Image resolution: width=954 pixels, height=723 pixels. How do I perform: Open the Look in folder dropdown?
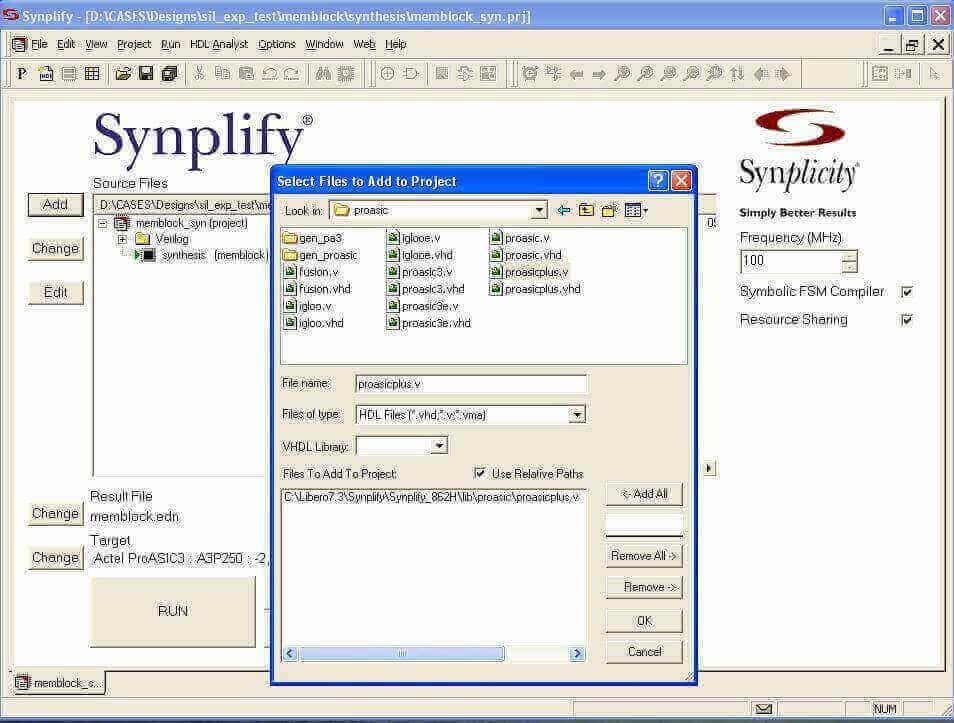click(x=540, y=210)
